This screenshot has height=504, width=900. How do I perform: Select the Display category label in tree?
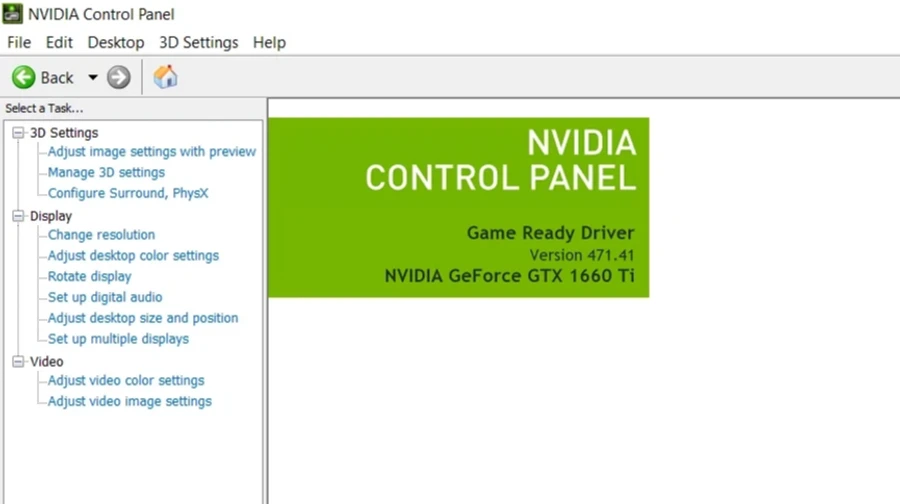[51, 216]
